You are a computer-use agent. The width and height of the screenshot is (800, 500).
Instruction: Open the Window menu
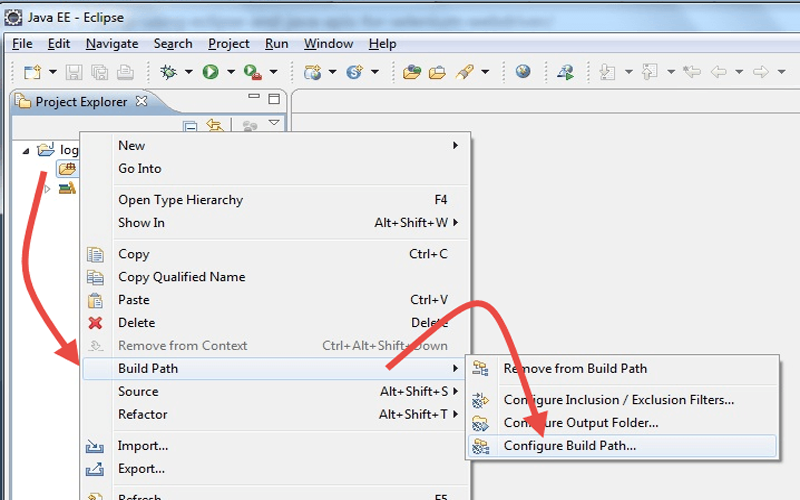tap(329, 44)
